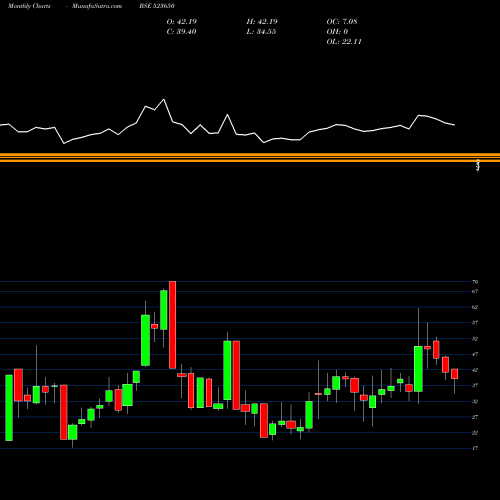Screen dimensions: 500x500
Task: Click the highest peak of the white indicator line
Action: pos(164,99)
